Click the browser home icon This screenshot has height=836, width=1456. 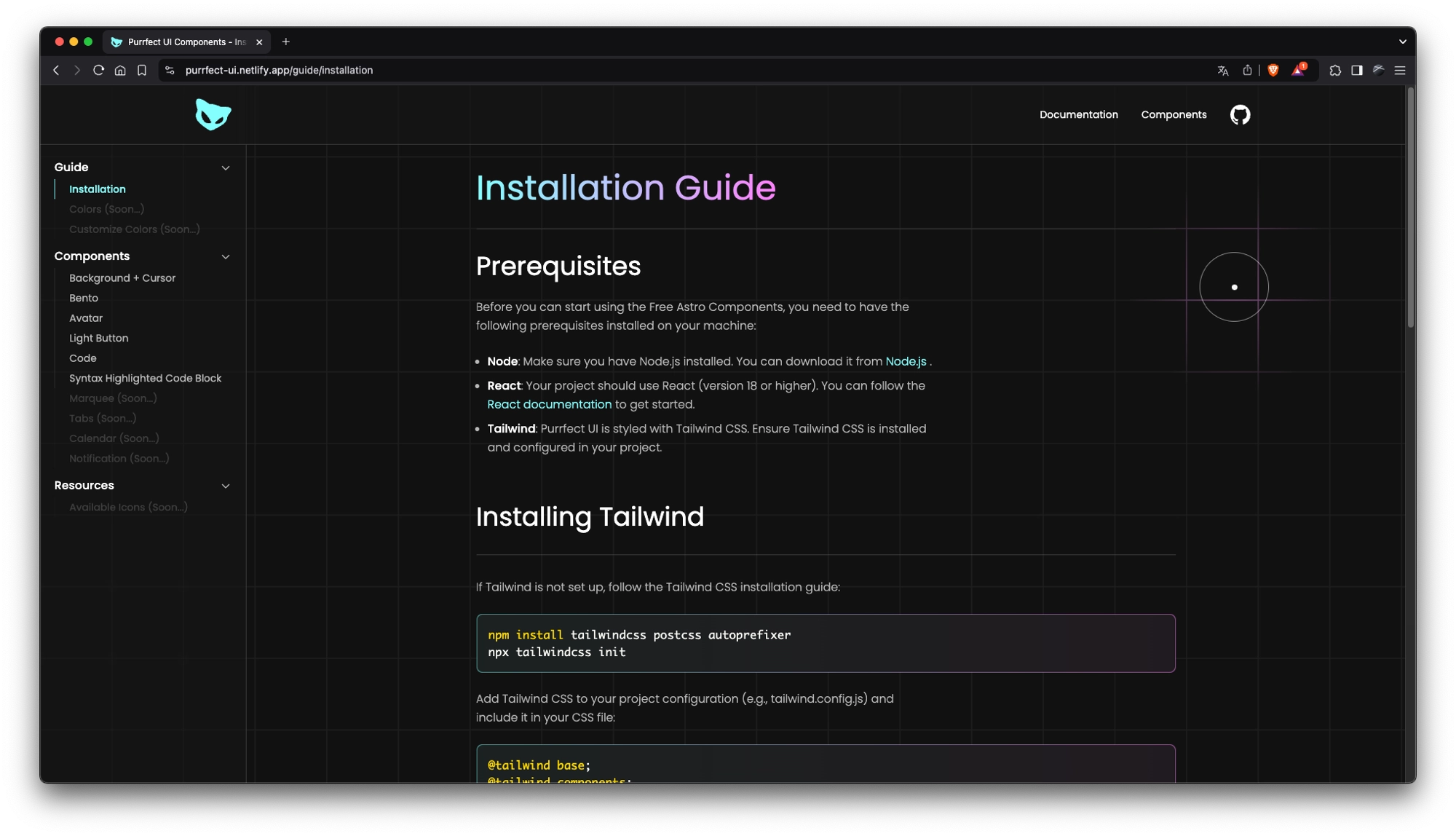pyautogui.click(x=120, y=71)
